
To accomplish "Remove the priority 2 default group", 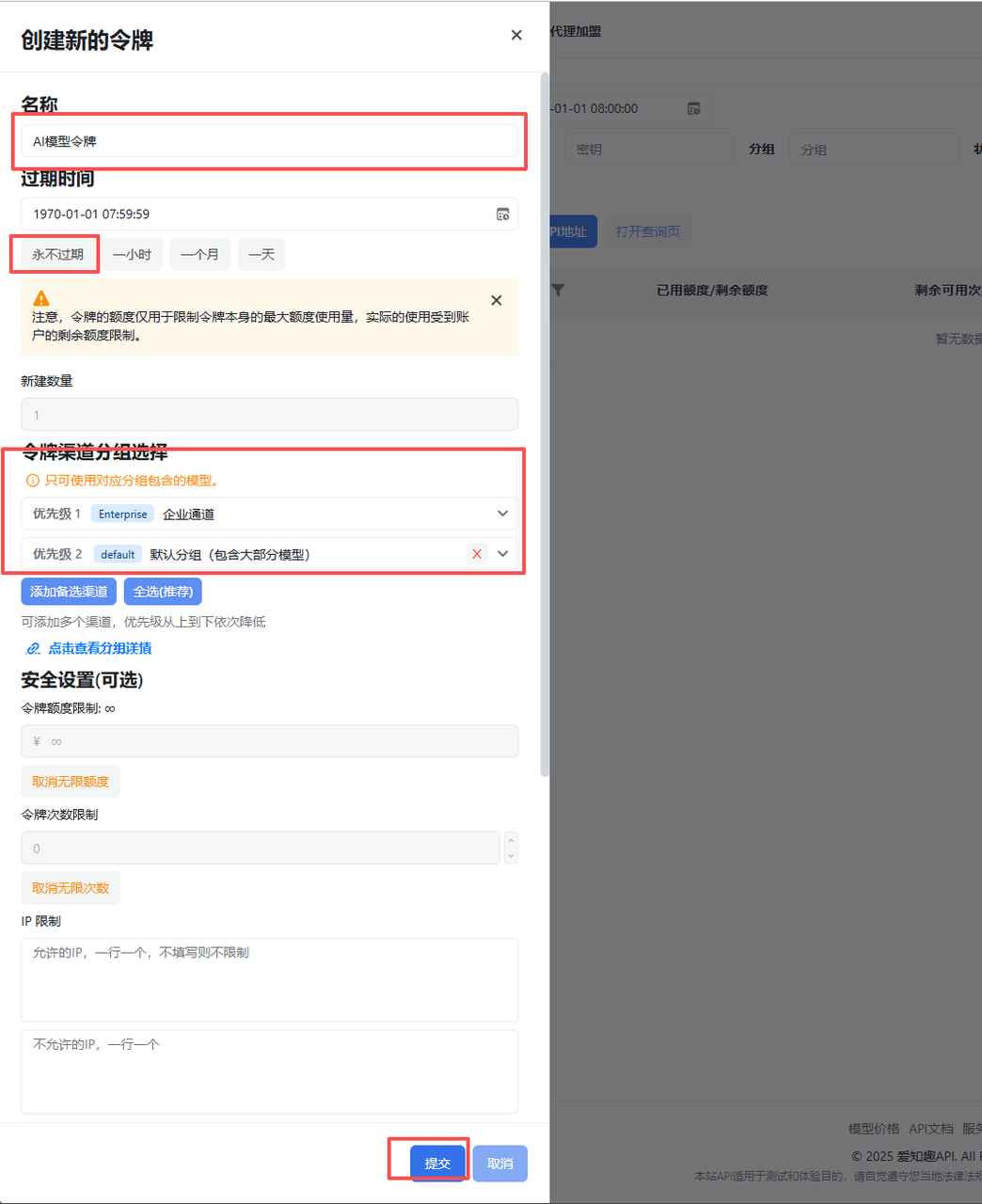I will [477, 554].
